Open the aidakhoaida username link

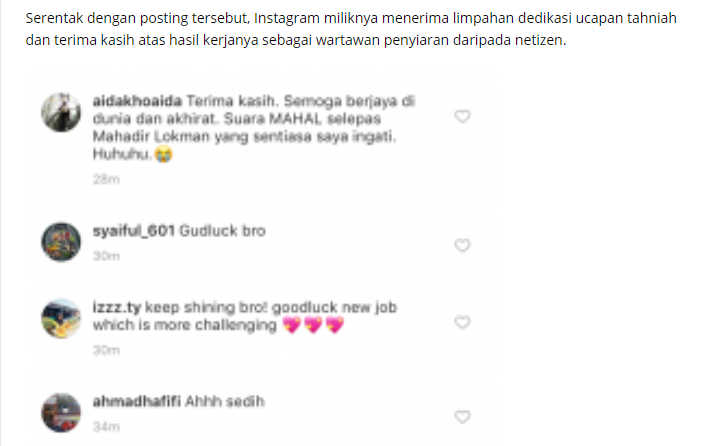(137, 101)
